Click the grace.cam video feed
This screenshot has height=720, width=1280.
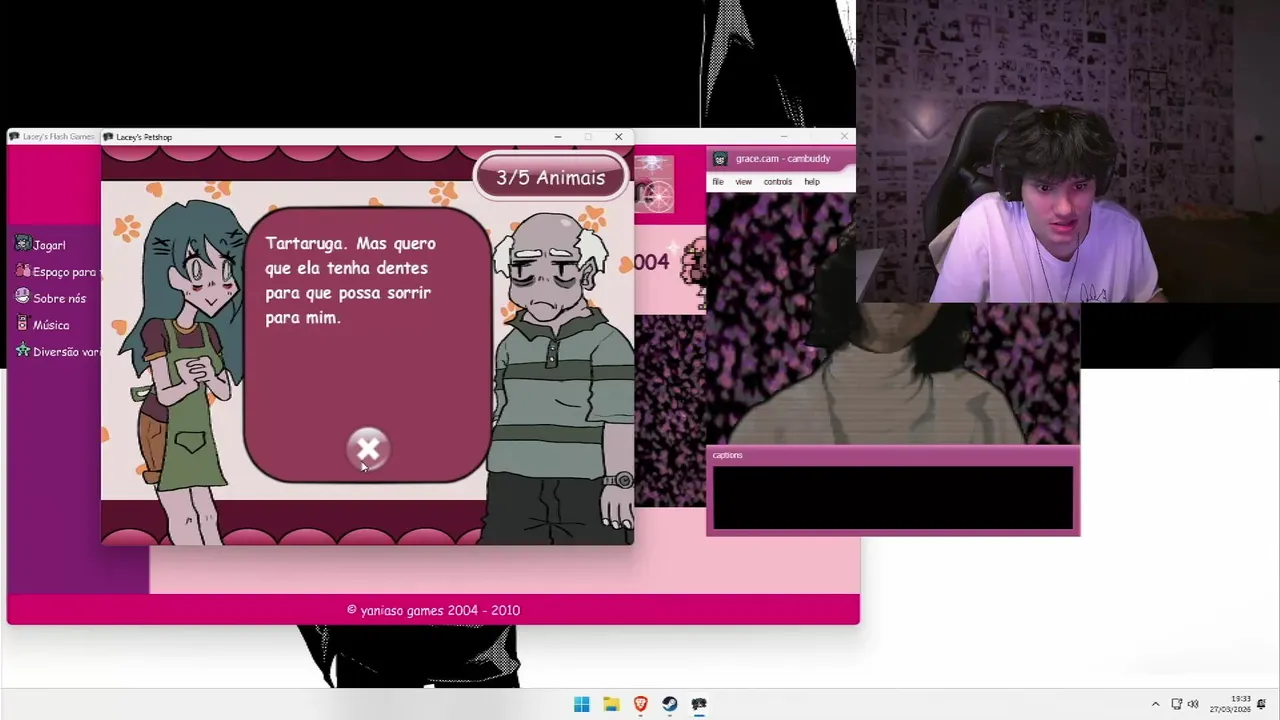pos(893,318)
